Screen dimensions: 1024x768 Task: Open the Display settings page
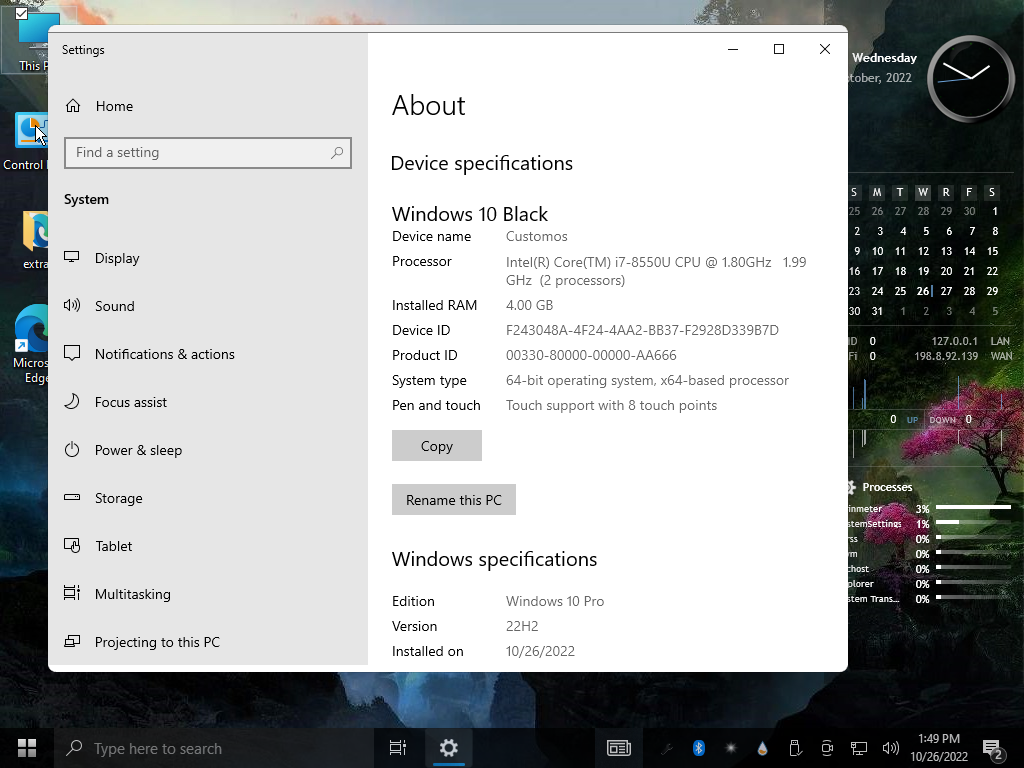pos(117,258)
